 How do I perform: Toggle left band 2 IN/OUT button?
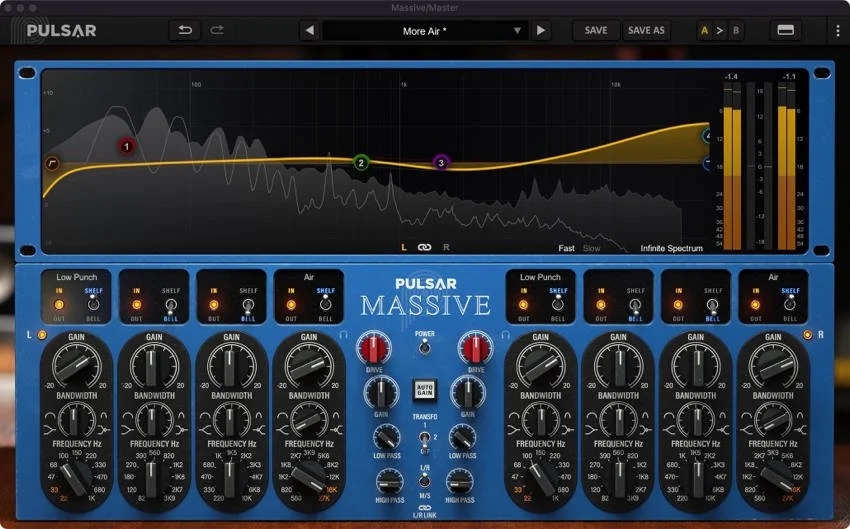click(x=137, y=305)
